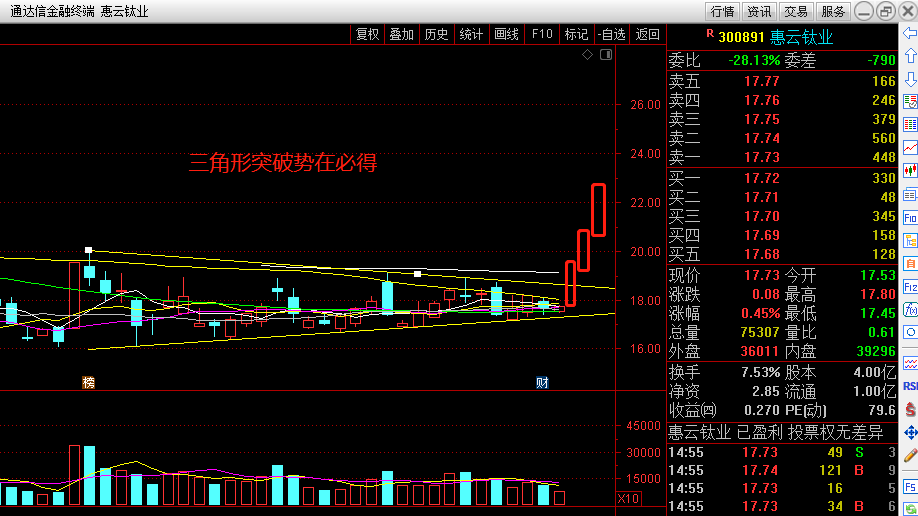Click the F10 toolbar button above chart
This screenshot has width=918, height=516.
click(x=542, y=35)
